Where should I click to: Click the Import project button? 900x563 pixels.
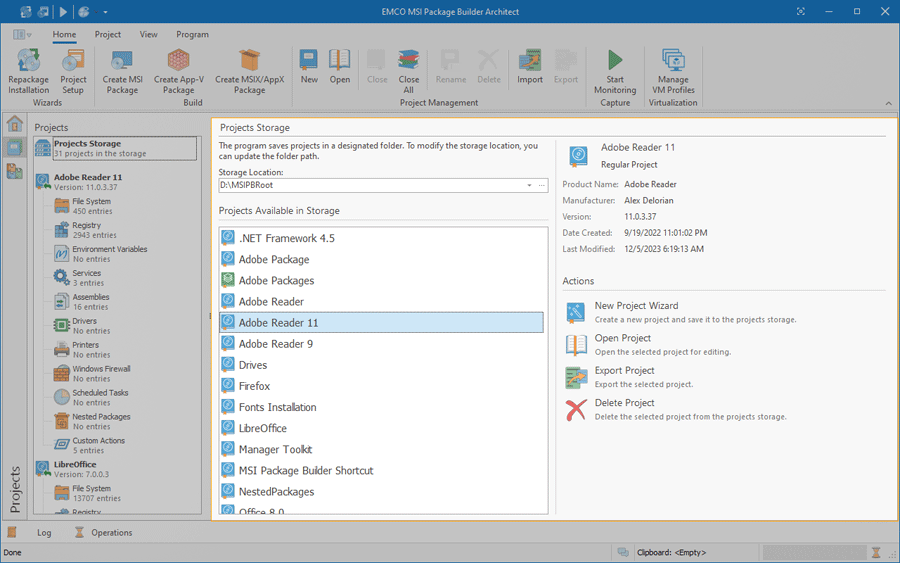pos(529,67)
